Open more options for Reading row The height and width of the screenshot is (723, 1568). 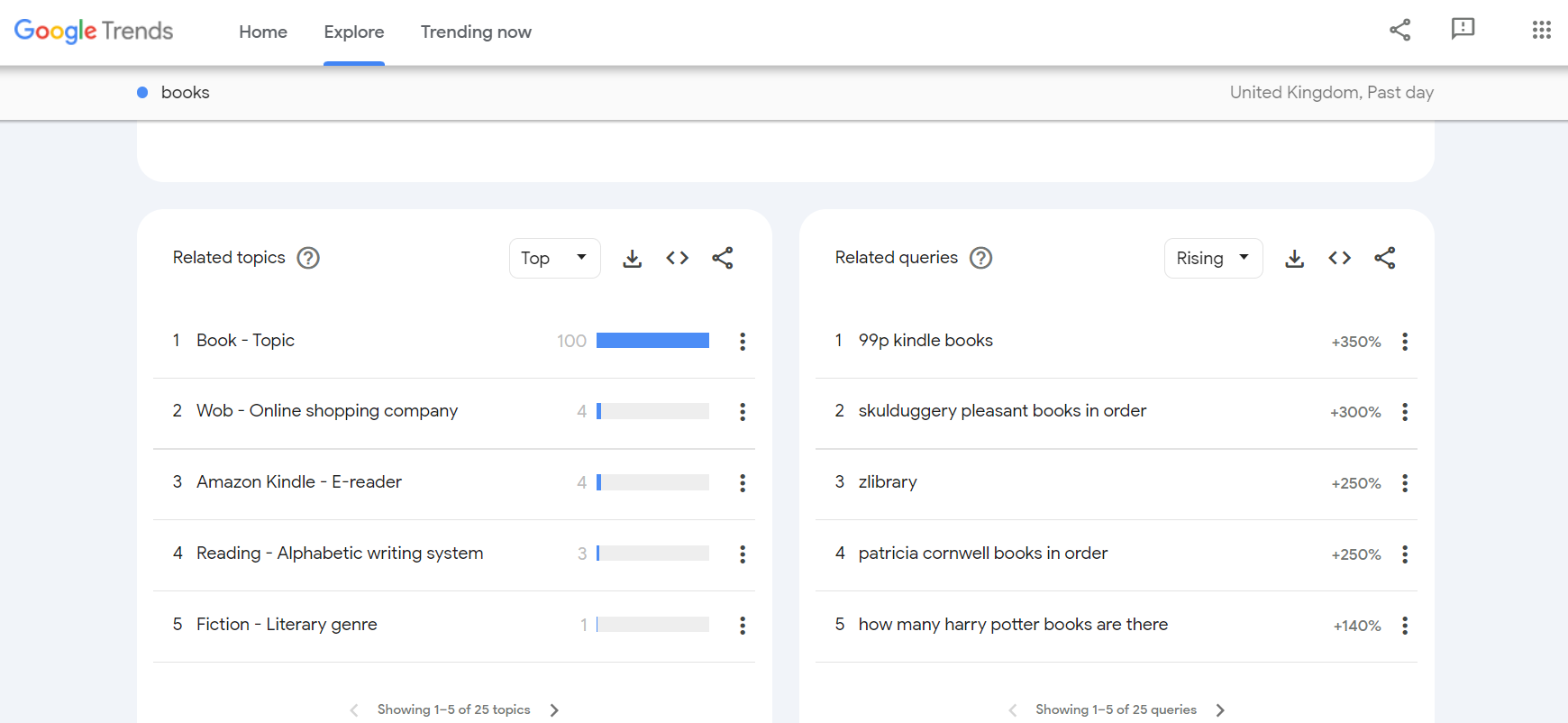[743, 554]
